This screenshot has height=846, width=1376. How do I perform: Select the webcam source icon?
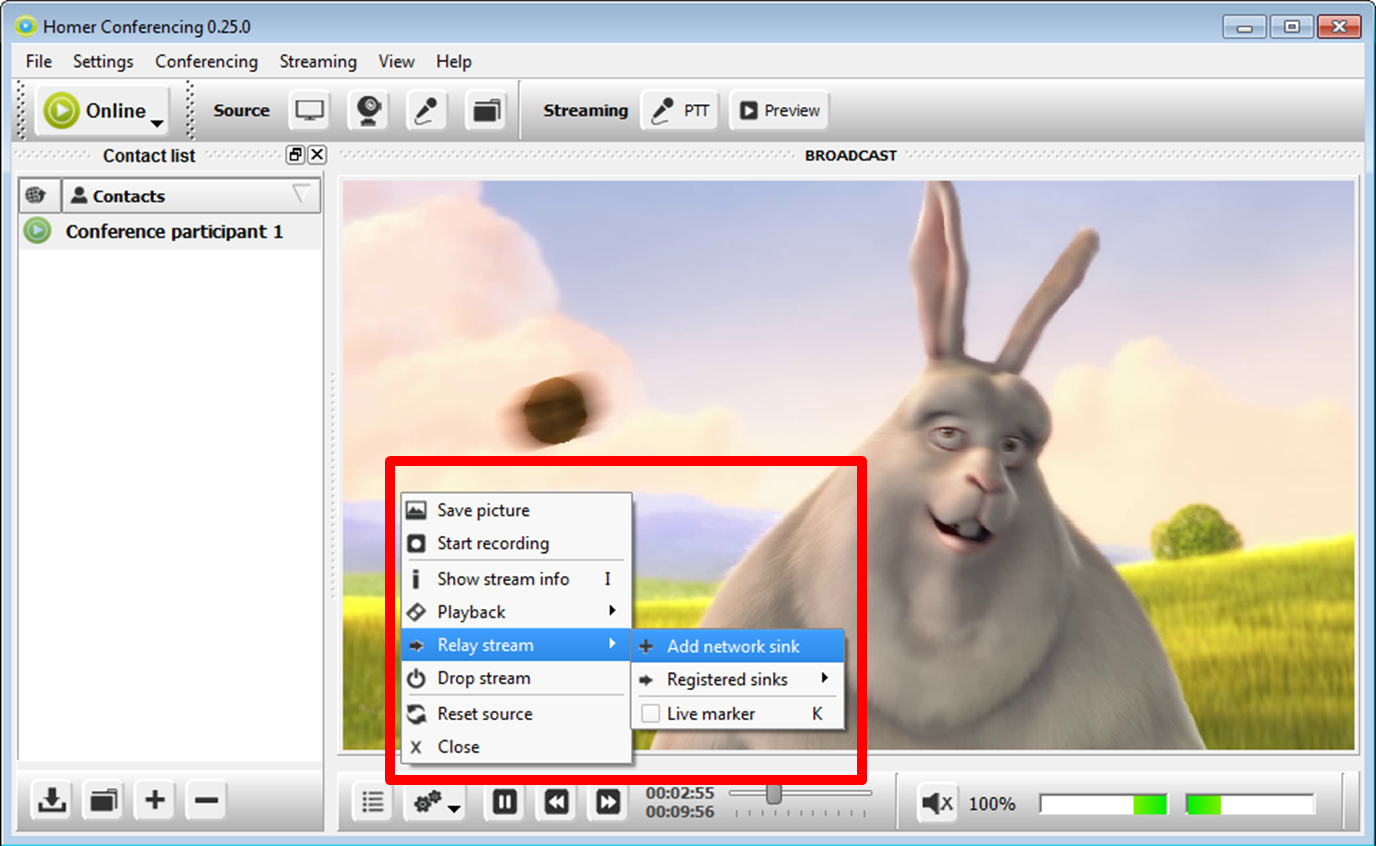[368, 111]
